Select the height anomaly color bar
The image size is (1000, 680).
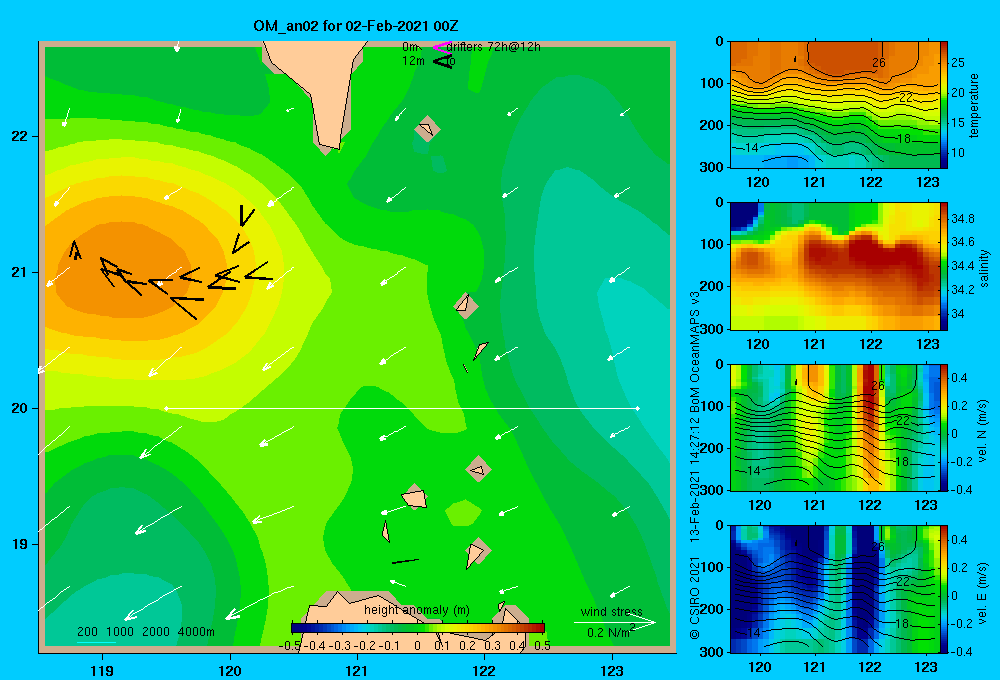tap(418, 628)
